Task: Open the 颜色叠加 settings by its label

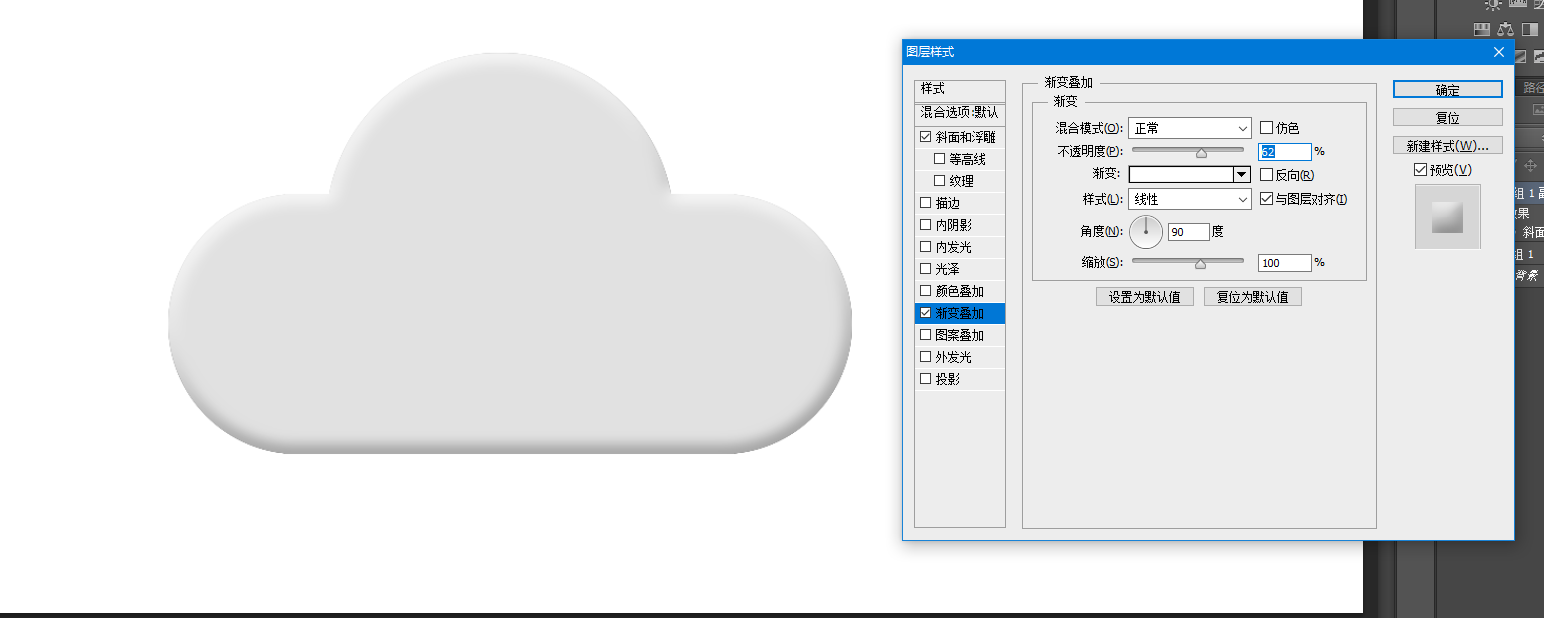Action: [959, 291]
